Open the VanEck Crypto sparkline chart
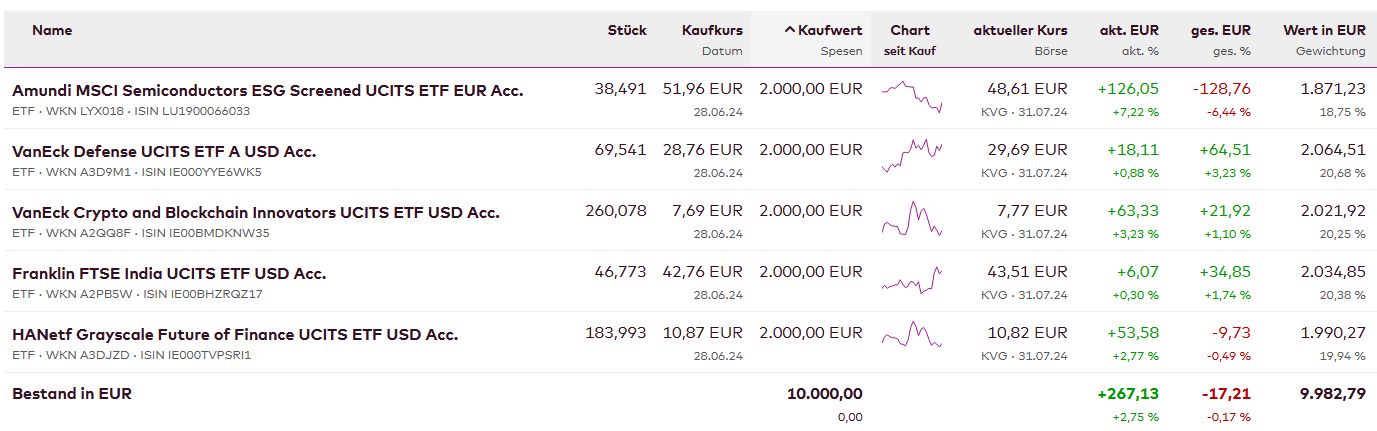 point(911,219)
